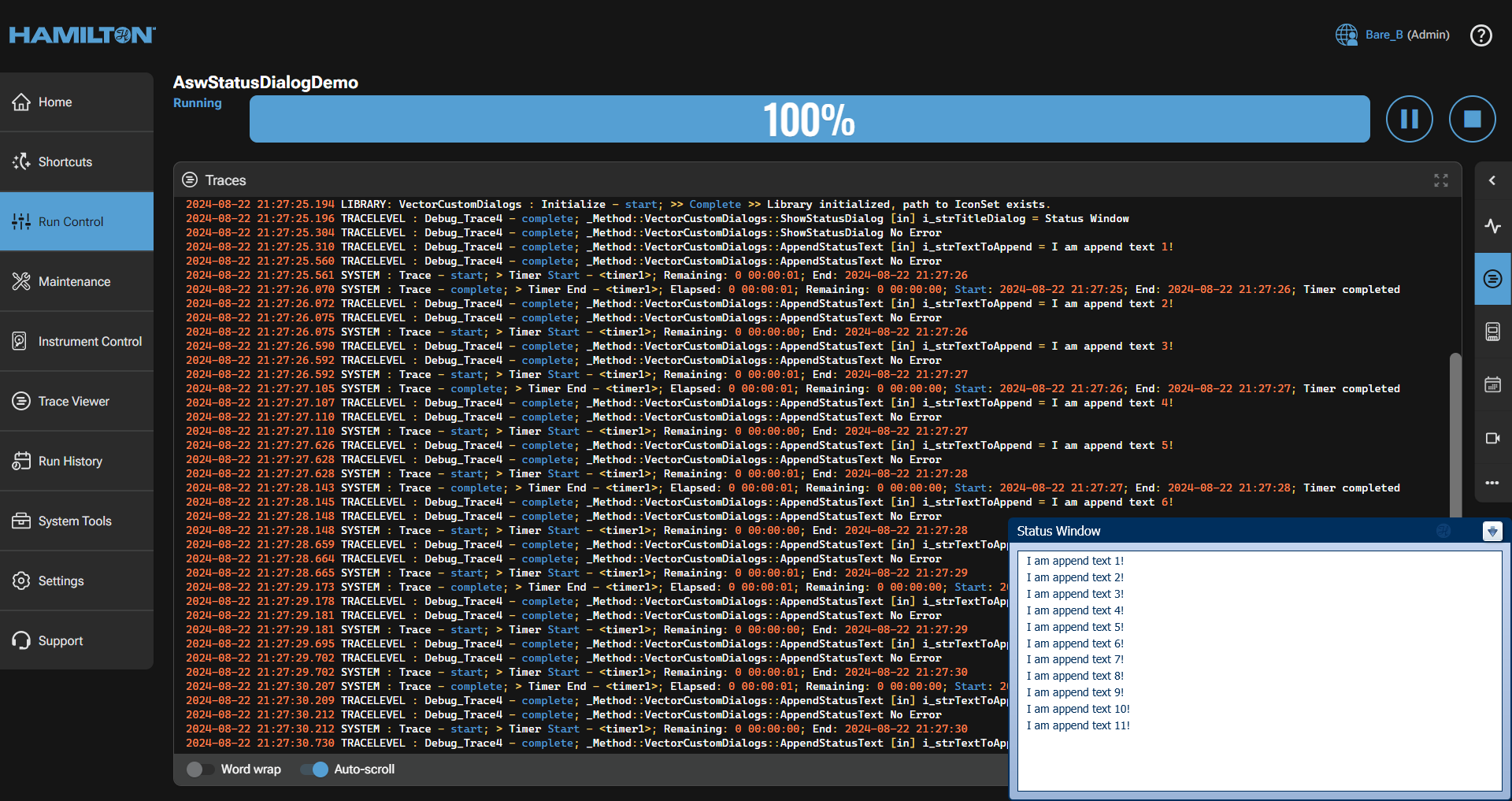Screen dimensions: 1512x801
Task: Open Run History from sidebar
Action: (76, 462)
